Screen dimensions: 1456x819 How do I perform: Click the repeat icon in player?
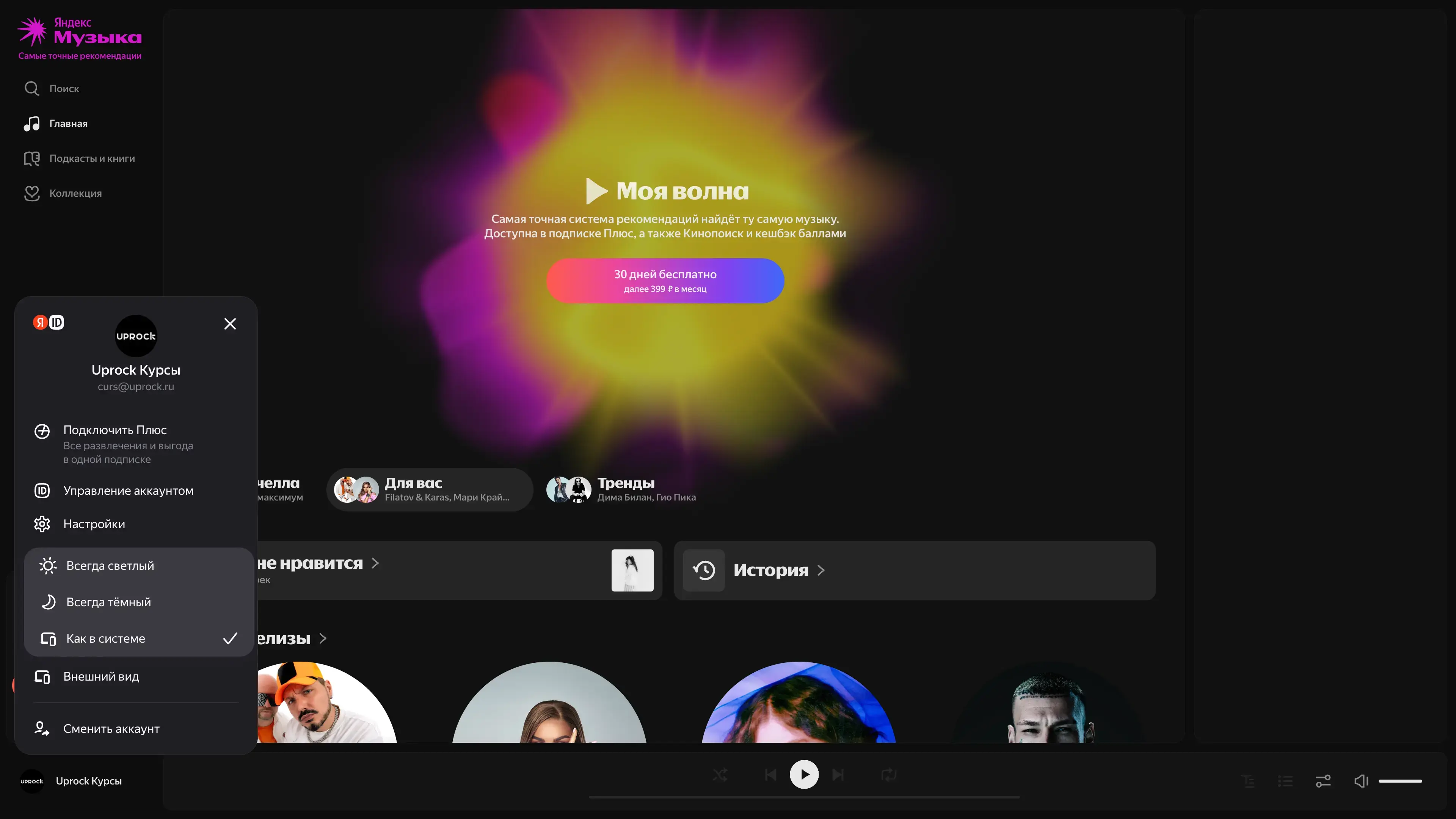(x=888, y=775)
